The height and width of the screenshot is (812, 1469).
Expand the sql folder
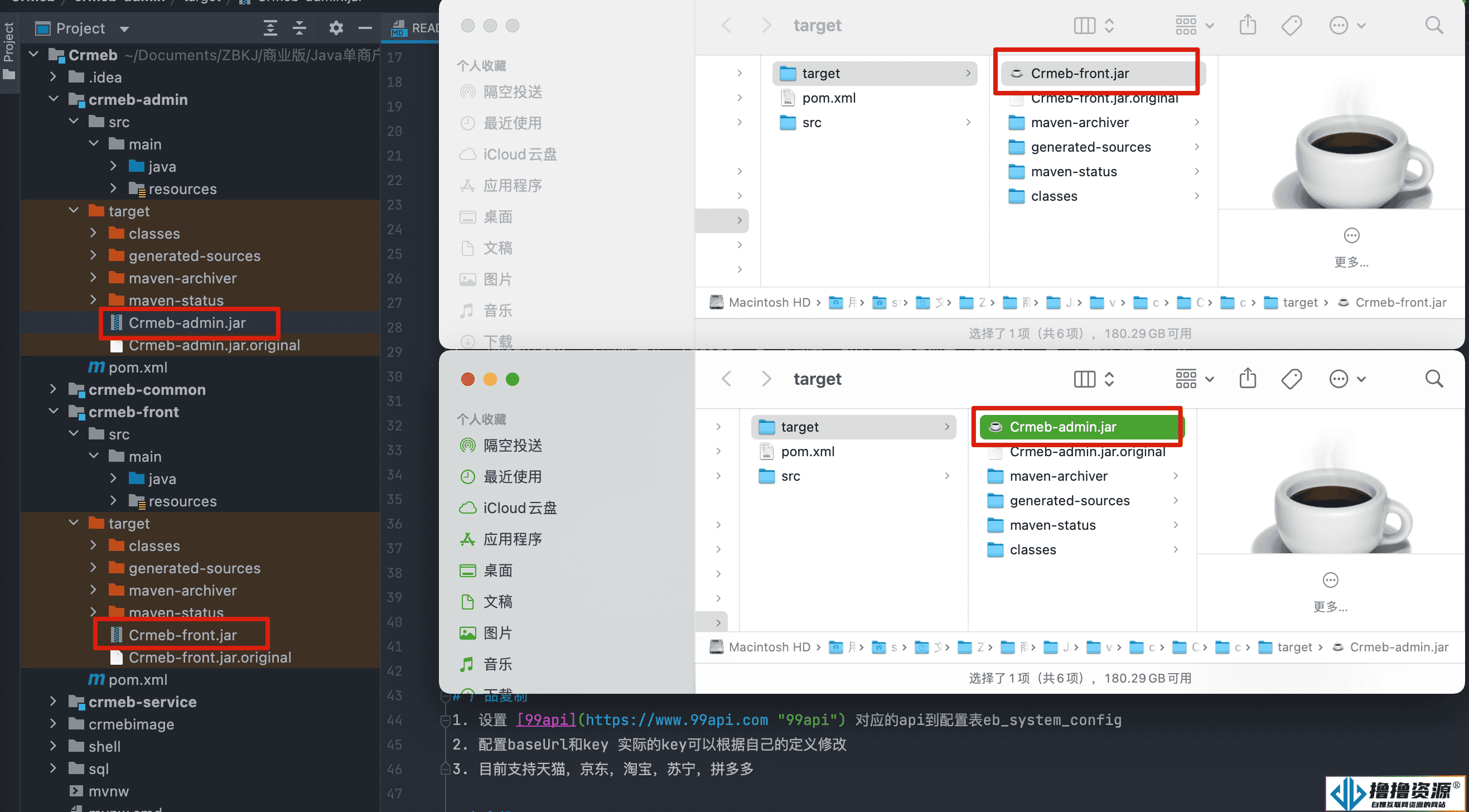pos(54,768)
